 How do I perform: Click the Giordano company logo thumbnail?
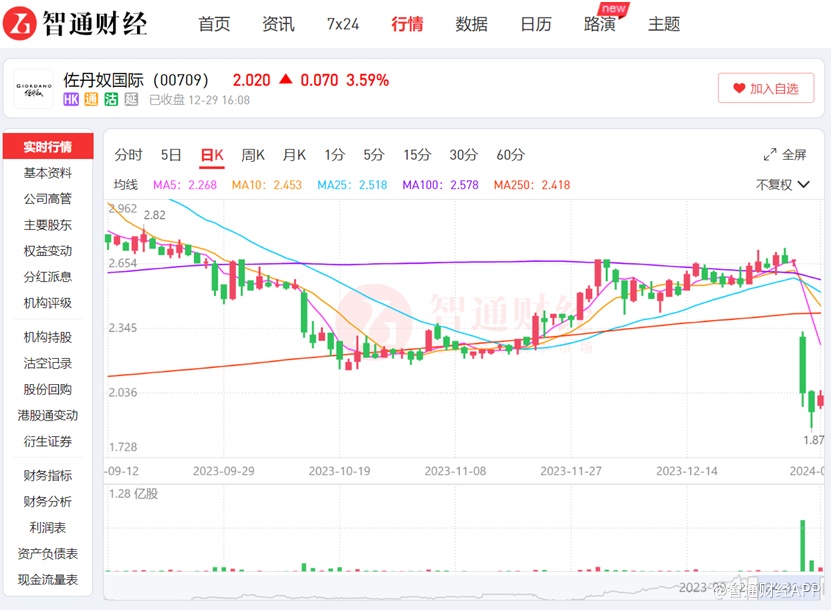tap(33, 88)
